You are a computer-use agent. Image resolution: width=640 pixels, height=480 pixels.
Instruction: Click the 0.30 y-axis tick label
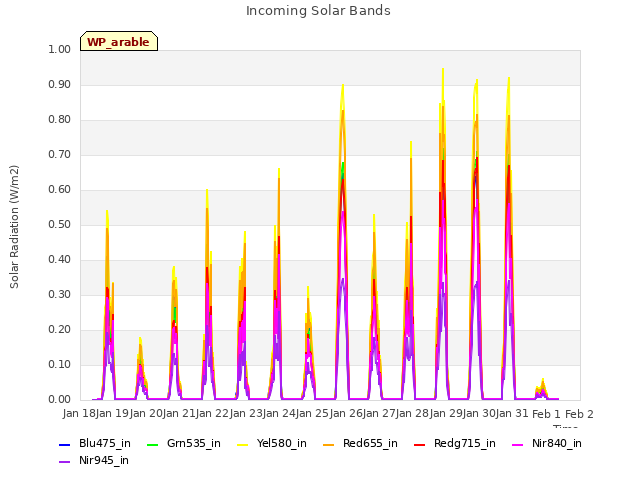pyautogui.click(x=60, y=295)
